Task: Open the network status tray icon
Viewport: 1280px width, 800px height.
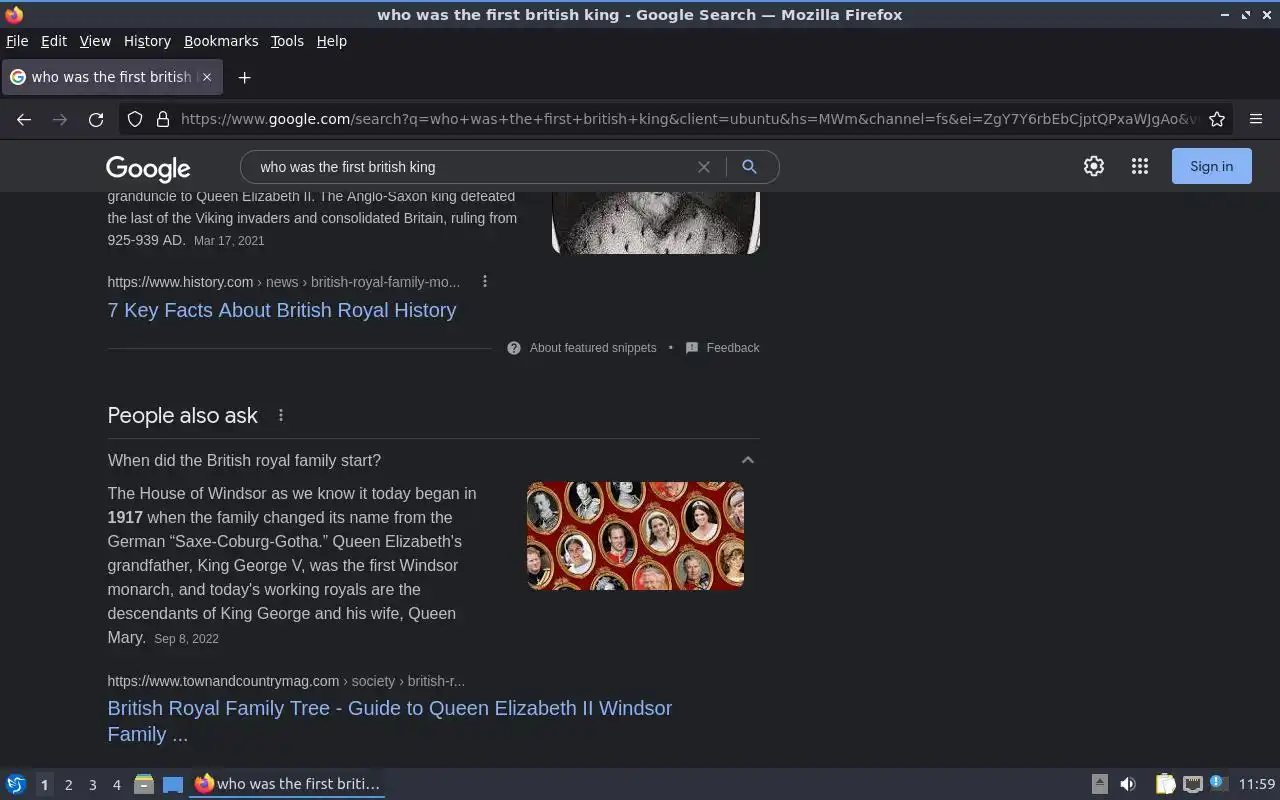Action: pos(1192,784)
